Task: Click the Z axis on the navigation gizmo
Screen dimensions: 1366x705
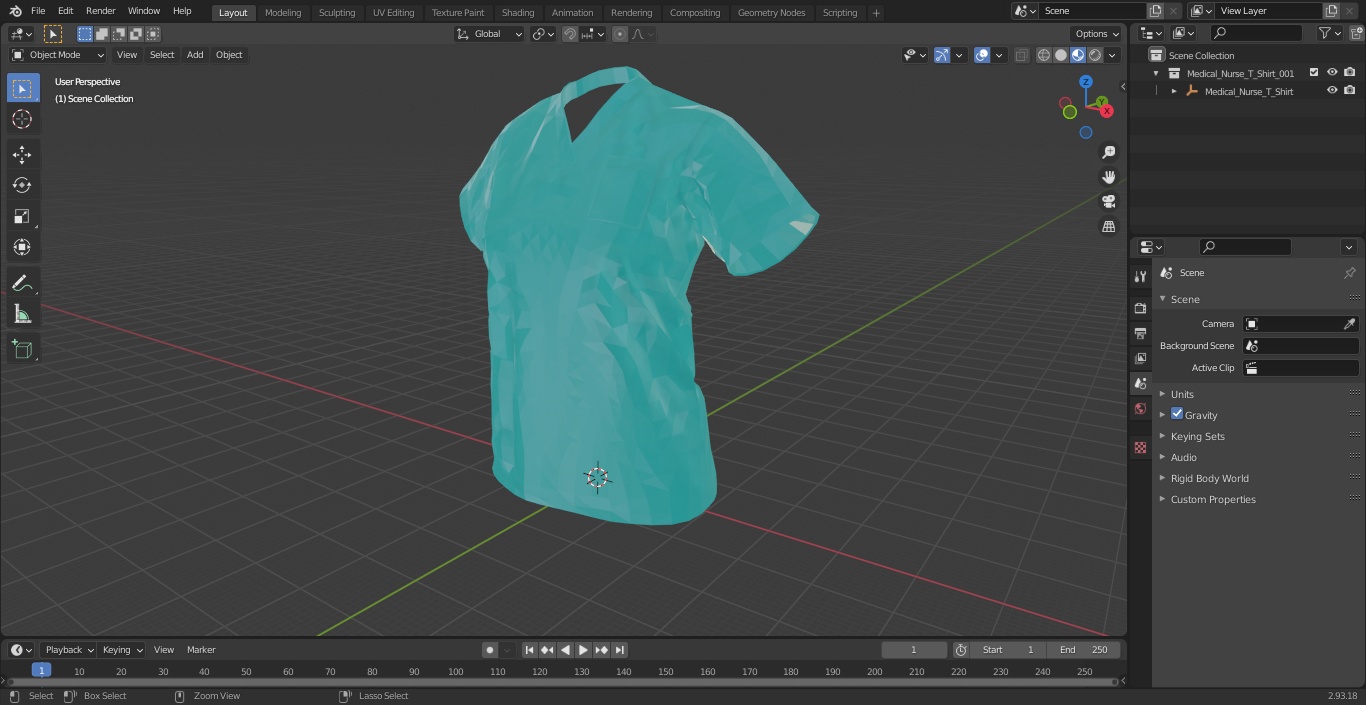Action: tap(1086, 82)
